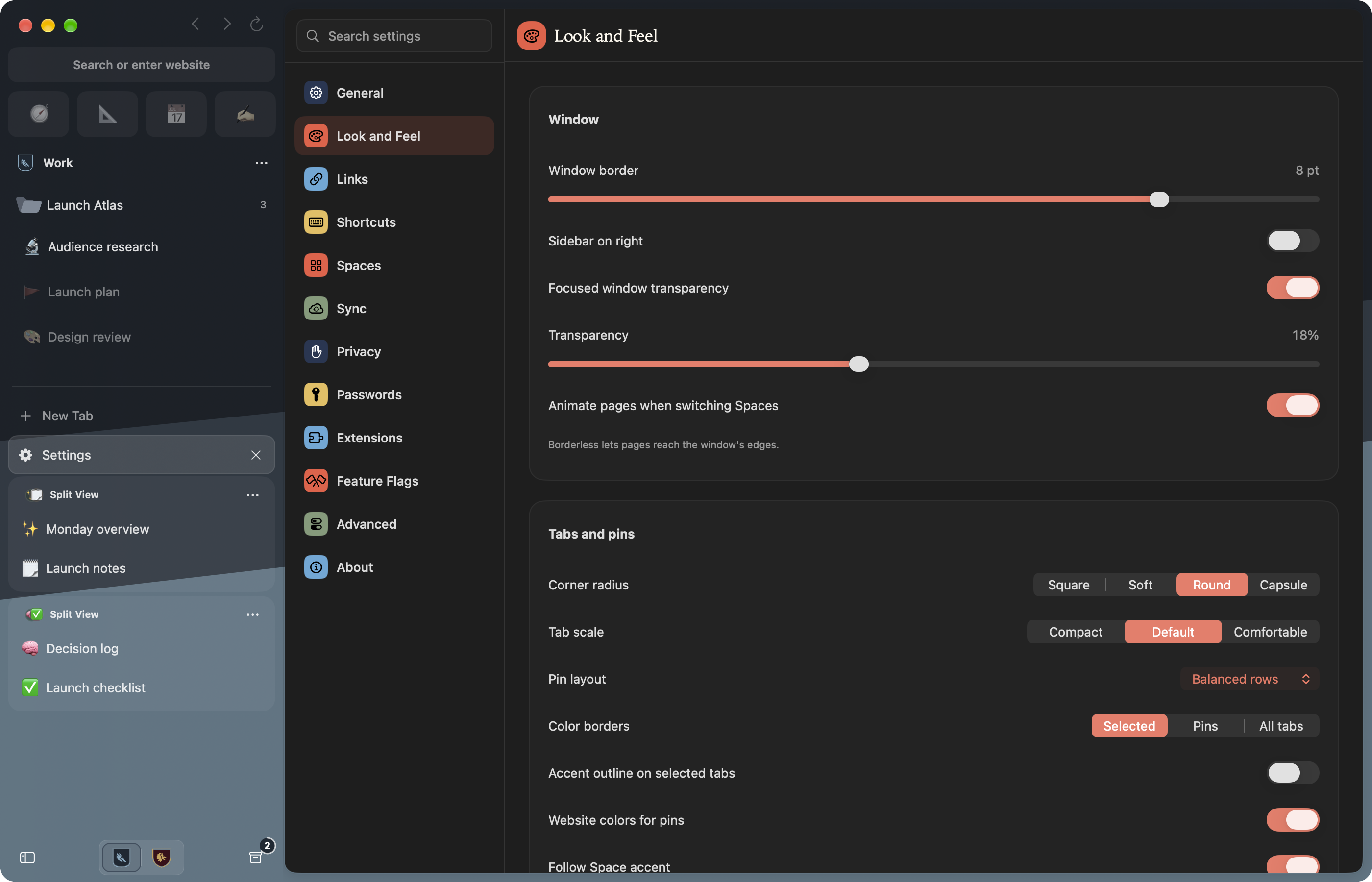Select Round corner radius option

click(x=1212, y=585)
